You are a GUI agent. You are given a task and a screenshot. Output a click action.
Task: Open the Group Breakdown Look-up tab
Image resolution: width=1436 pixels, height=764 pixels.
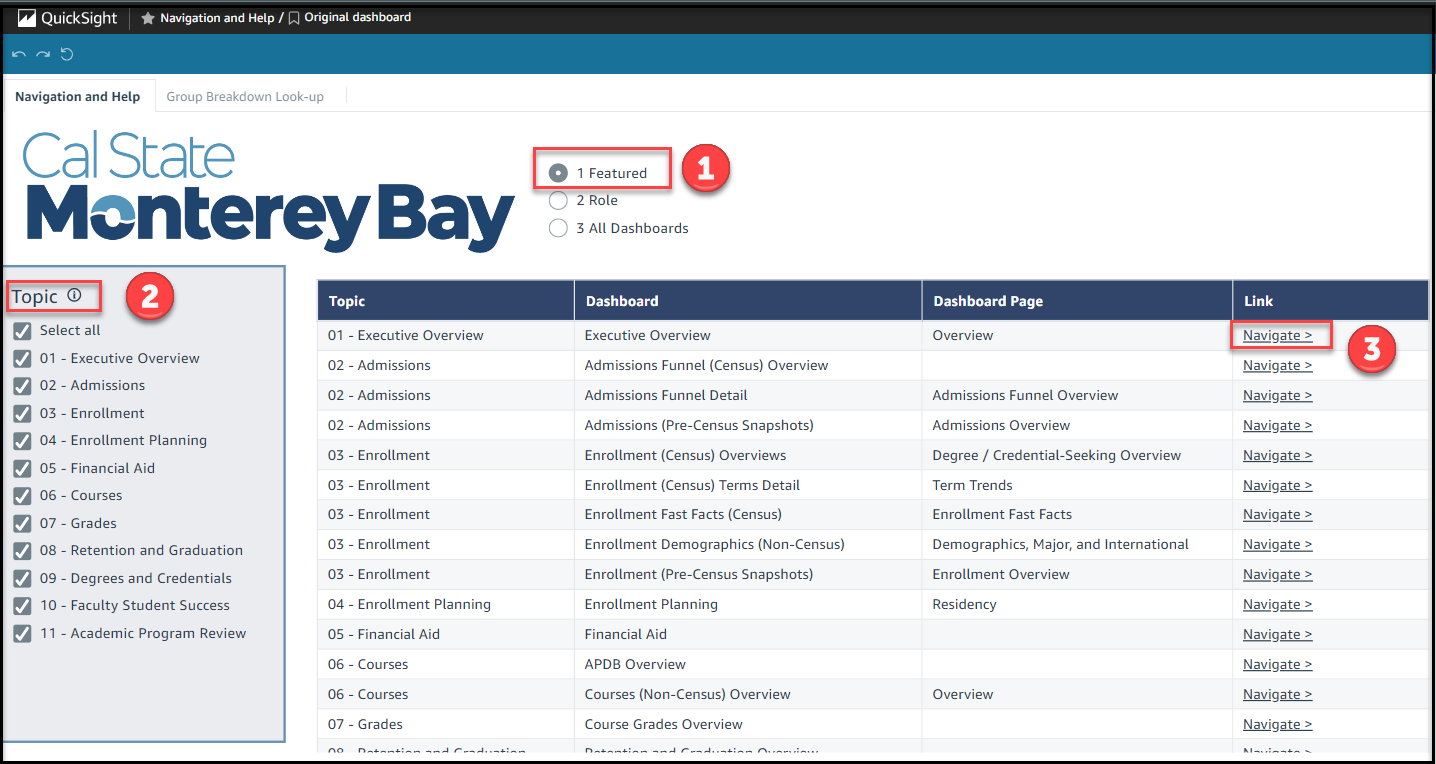pos(245,96)
